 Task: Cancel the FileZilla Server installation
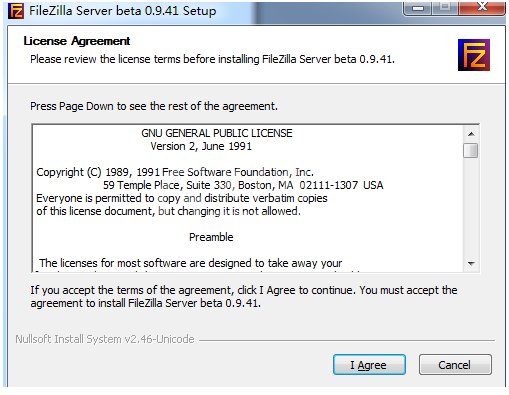click(455, 365)
